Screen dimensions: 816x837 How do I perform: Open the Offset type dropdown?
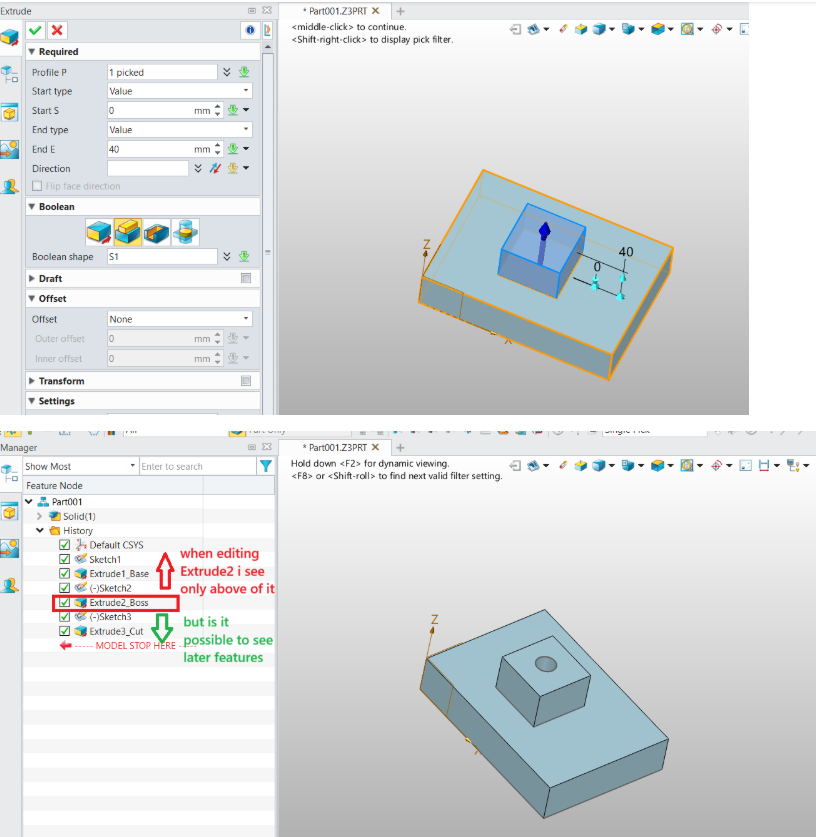pyautogui.click(x=180, y=319)
